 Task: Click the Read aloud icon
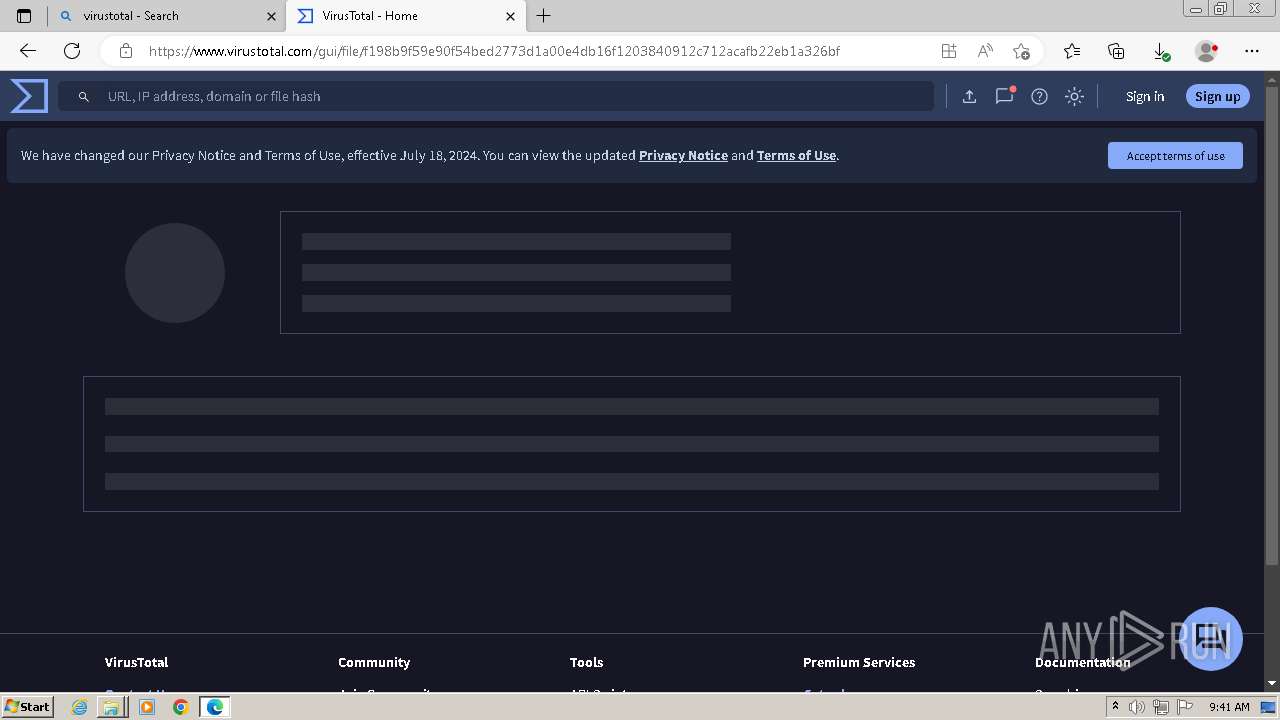pos(985,51)
